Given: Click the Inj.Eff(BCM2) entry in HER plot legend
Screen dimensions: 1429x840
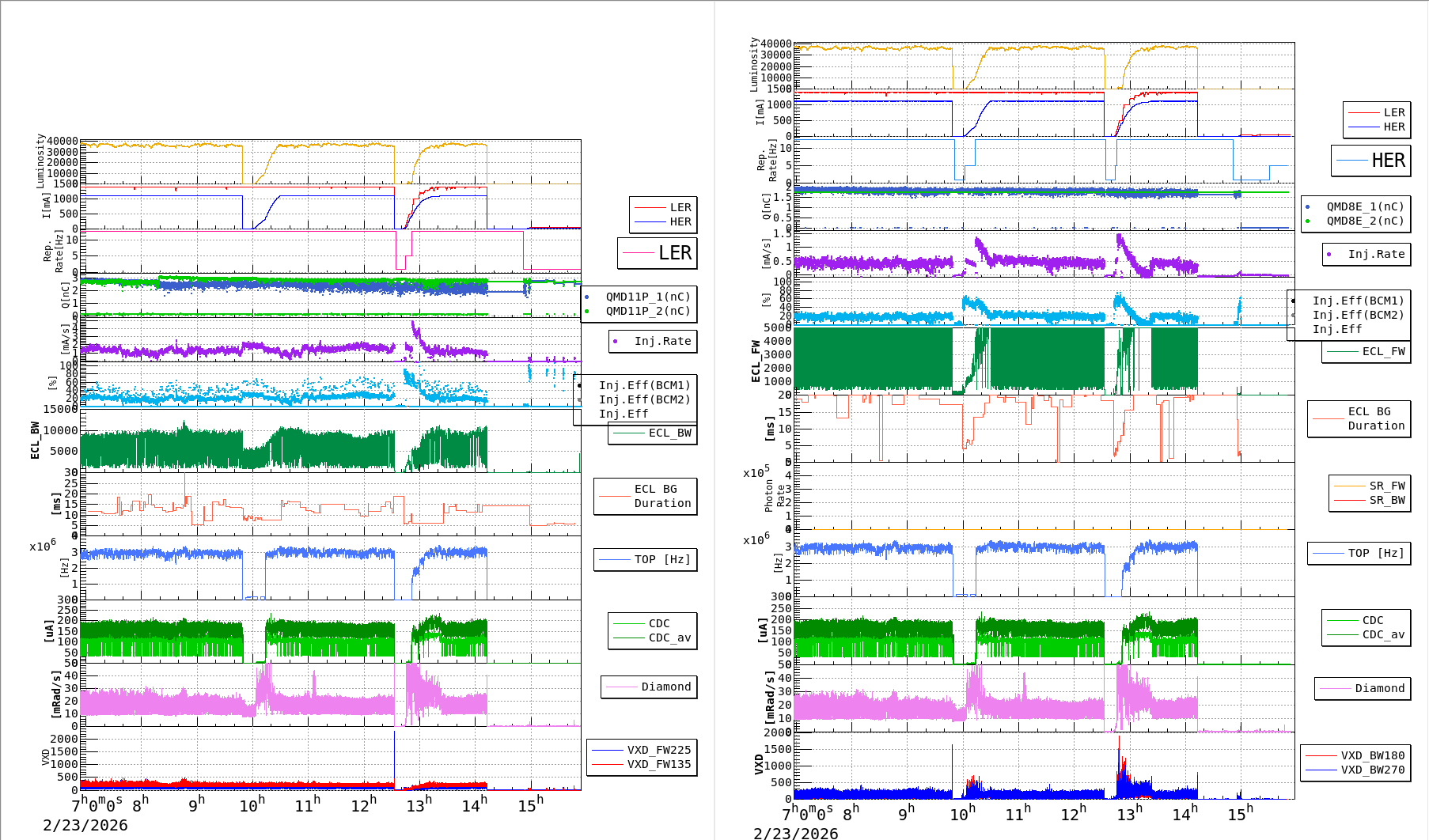Looking at the screenshot, I should coord(1358,316).
